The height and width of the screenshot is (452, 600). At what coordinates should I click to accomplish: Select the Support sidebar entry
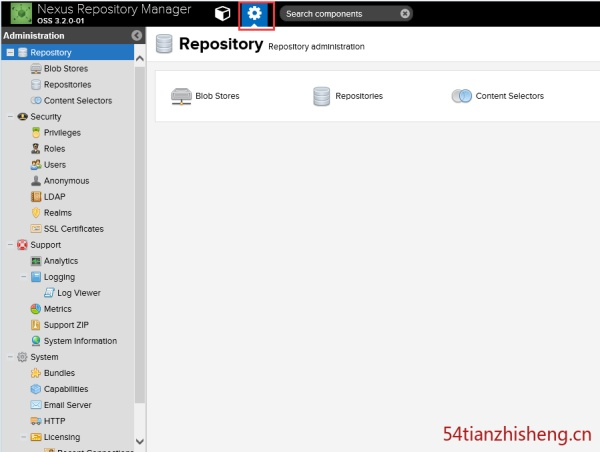(x=46, y=245)
